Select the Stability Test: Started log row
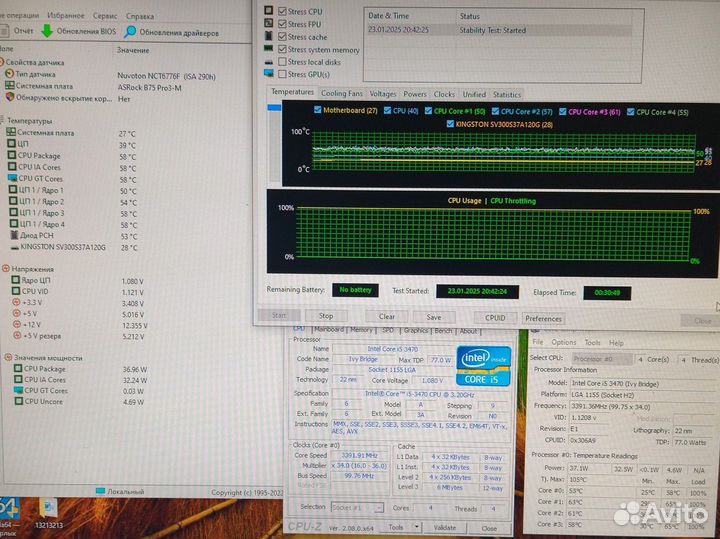720x539 pixels. coord(500,30)
